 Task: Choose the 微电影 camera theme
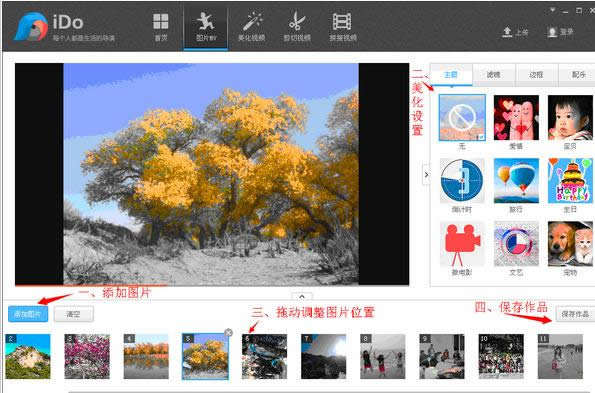462,244
